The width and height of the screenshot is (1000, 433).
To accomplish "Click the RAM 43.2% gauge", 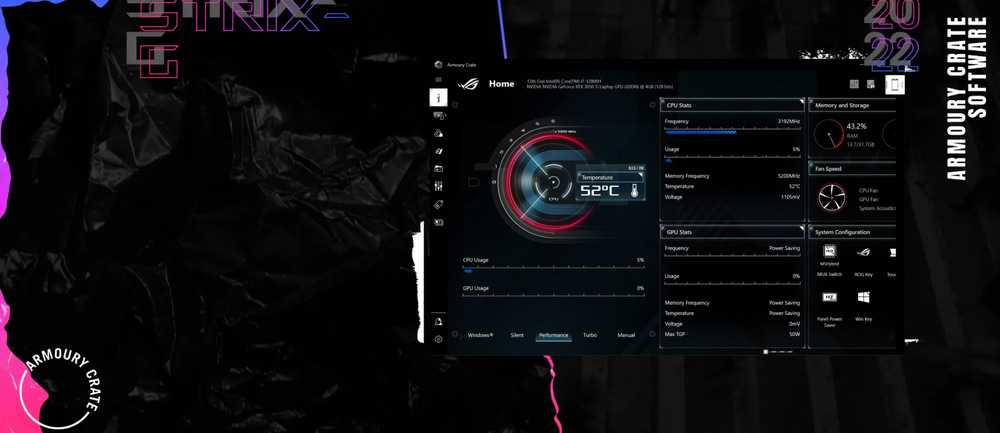I will 829,135.
